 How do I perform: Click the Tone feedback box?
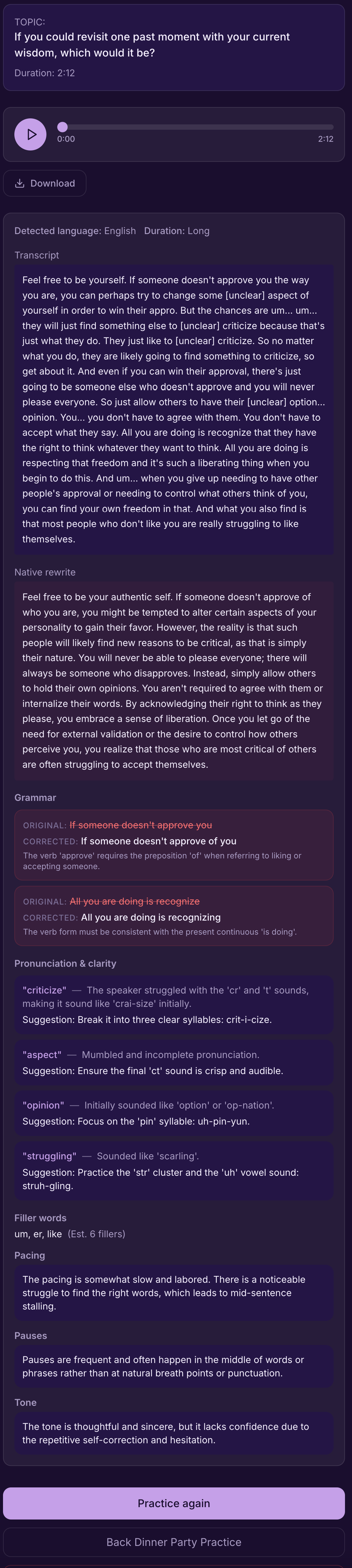point(174,1433)
